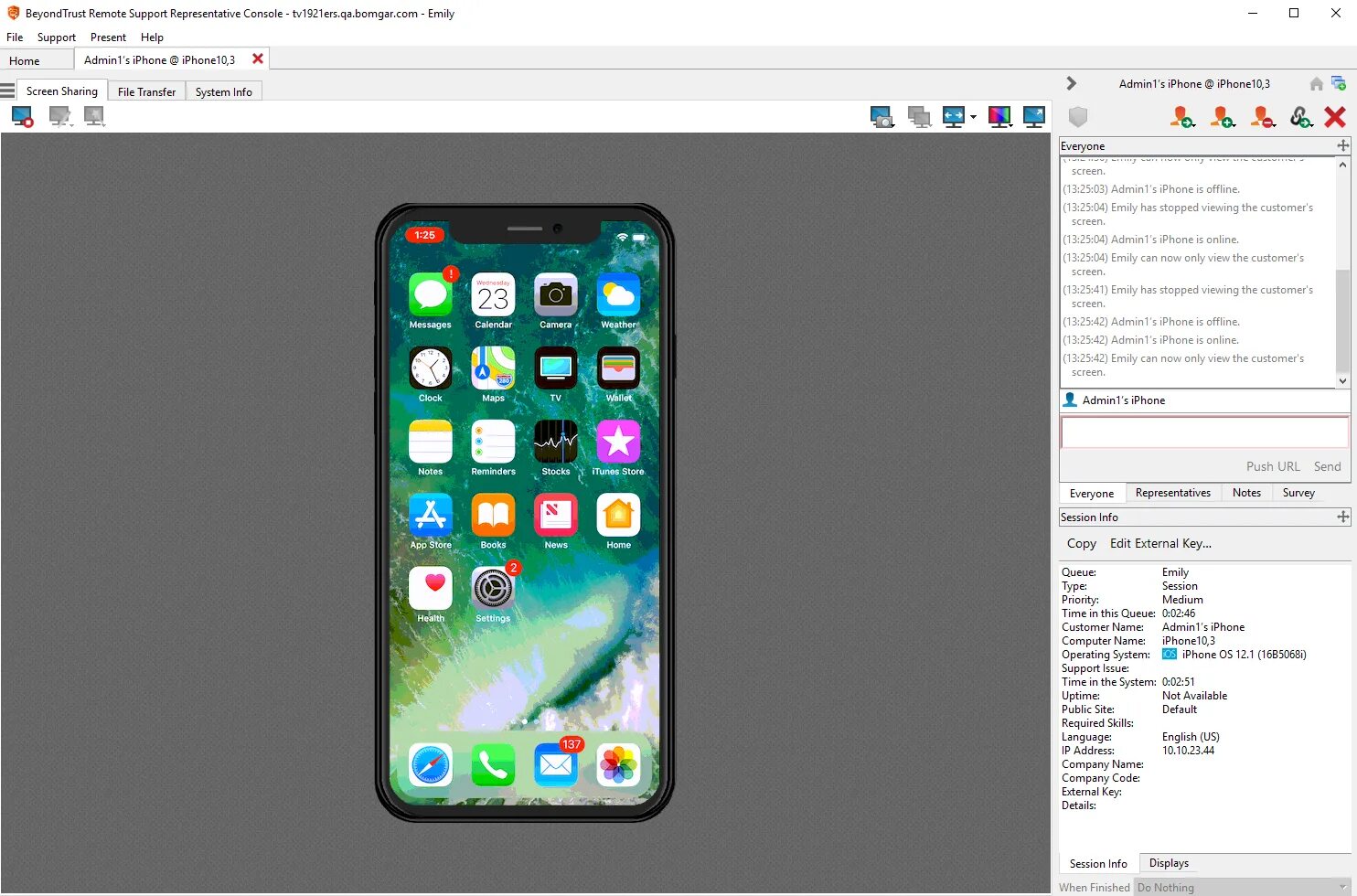
Task: Click the chat log scrollbar up arrow
Action: tap(1342, 165)
